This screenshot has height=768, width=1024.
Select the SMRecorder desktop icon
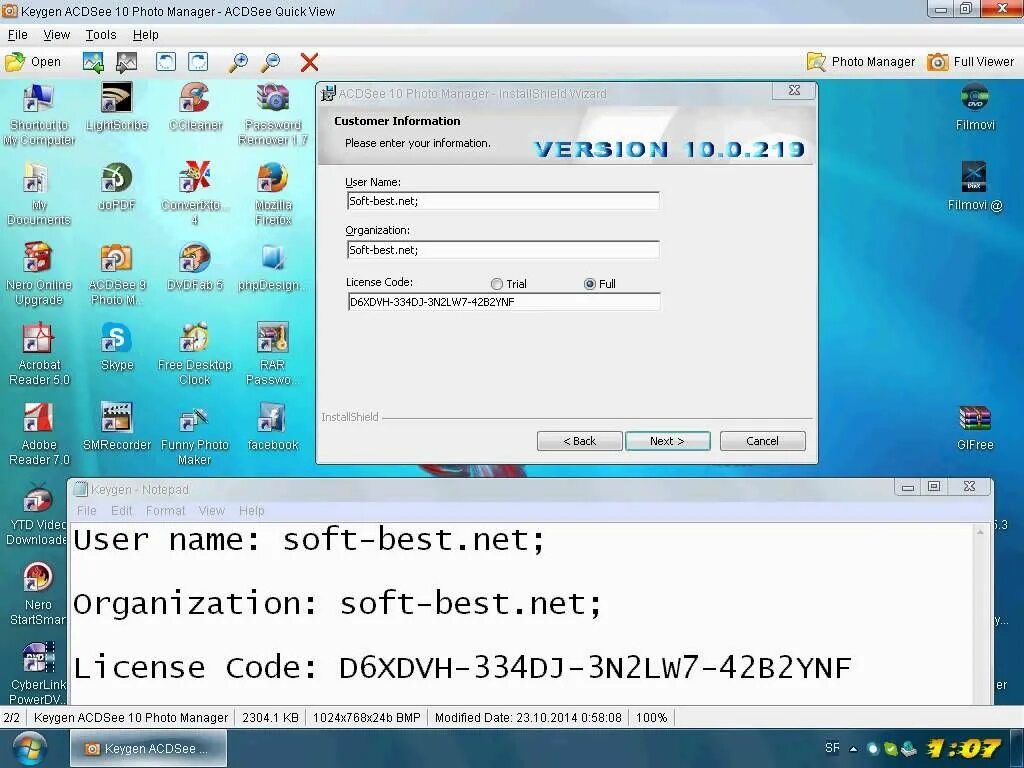pyautogui.click(x=117, y=426)
